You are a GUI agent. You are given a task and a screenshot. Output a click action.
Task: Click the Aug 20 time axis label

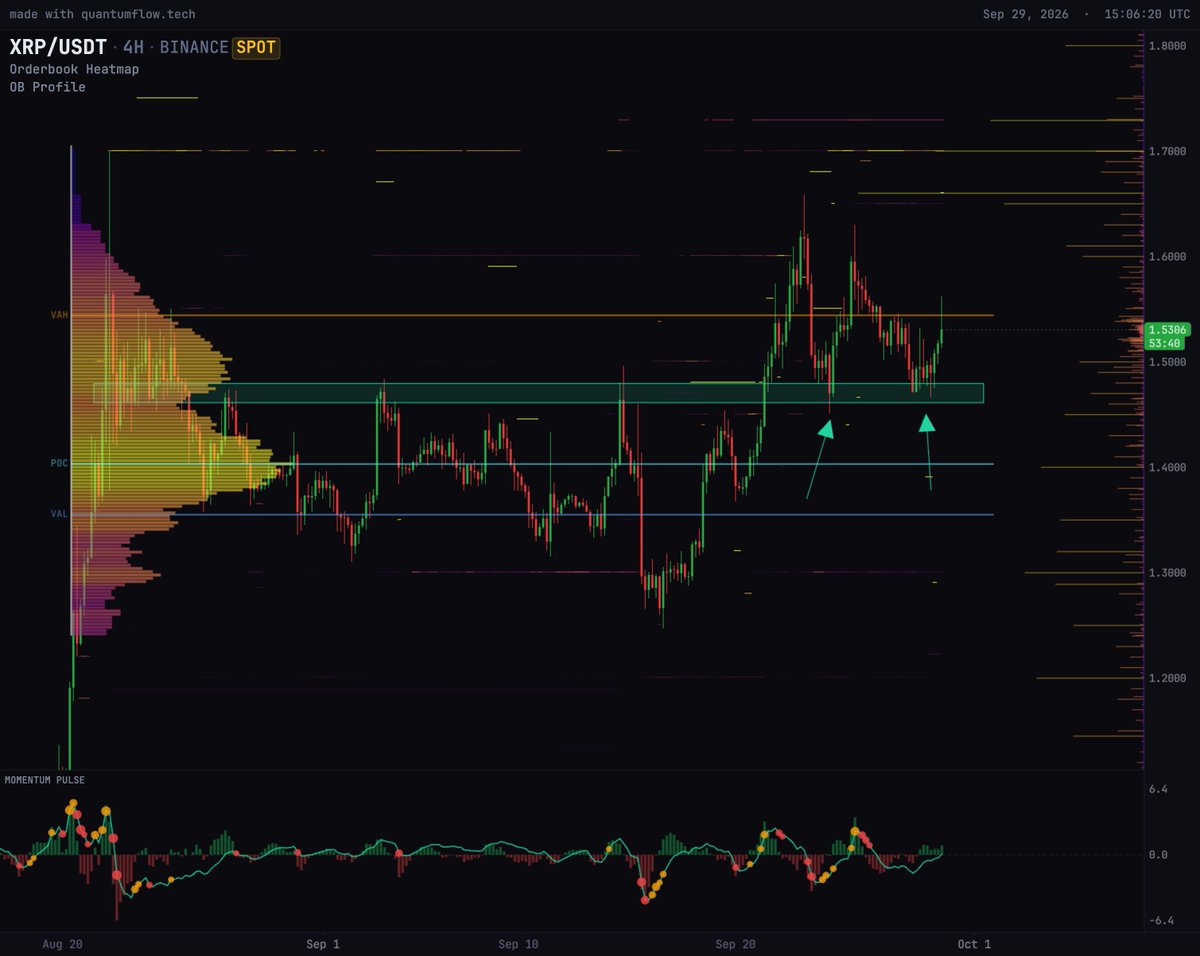(x=62, y=944)
